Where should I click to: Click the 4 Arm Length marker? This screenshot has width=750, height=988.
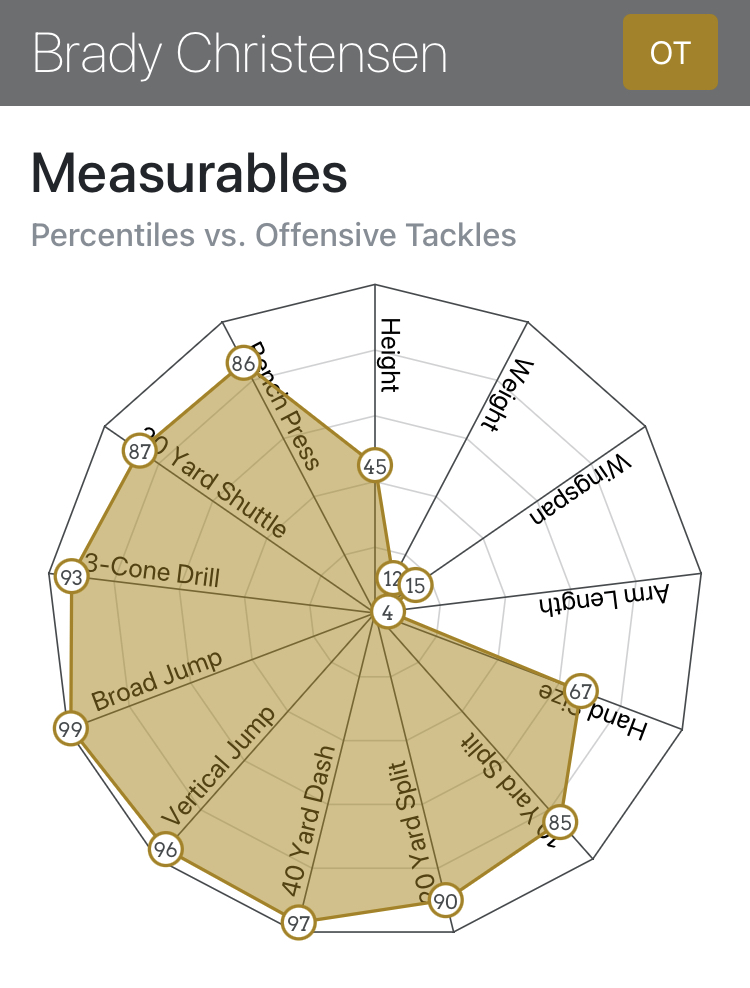388,612
